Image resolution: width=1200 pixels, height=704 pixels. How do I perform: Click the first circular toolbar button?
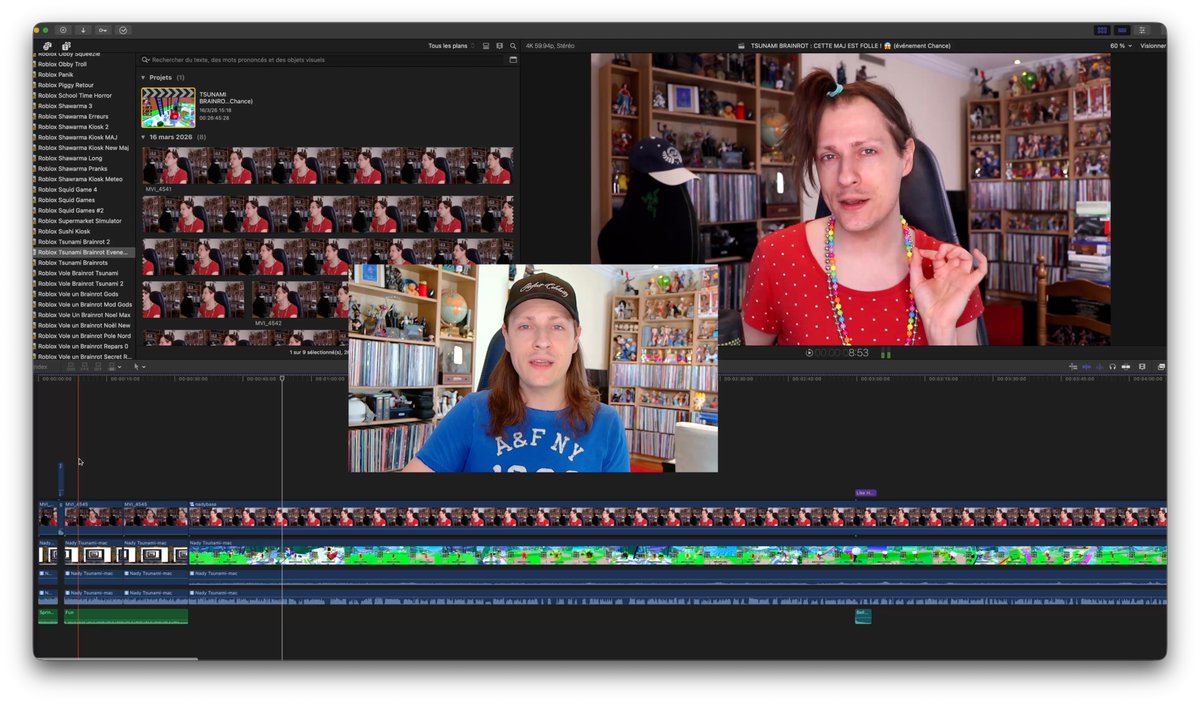63,30
